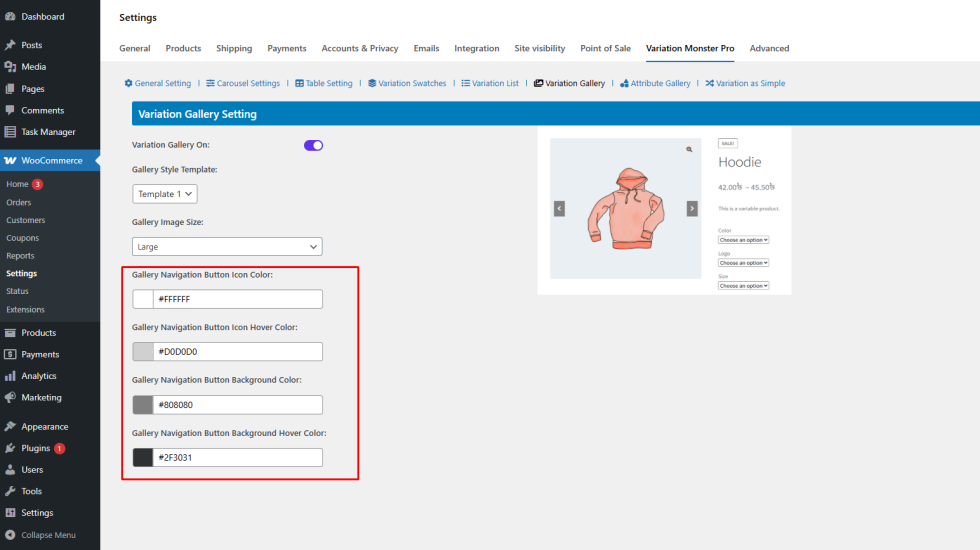The height and width of the screenshot is (550, 980).
Task: Click the Dashboard icon in sidebar
Action: tap(10, 16)
